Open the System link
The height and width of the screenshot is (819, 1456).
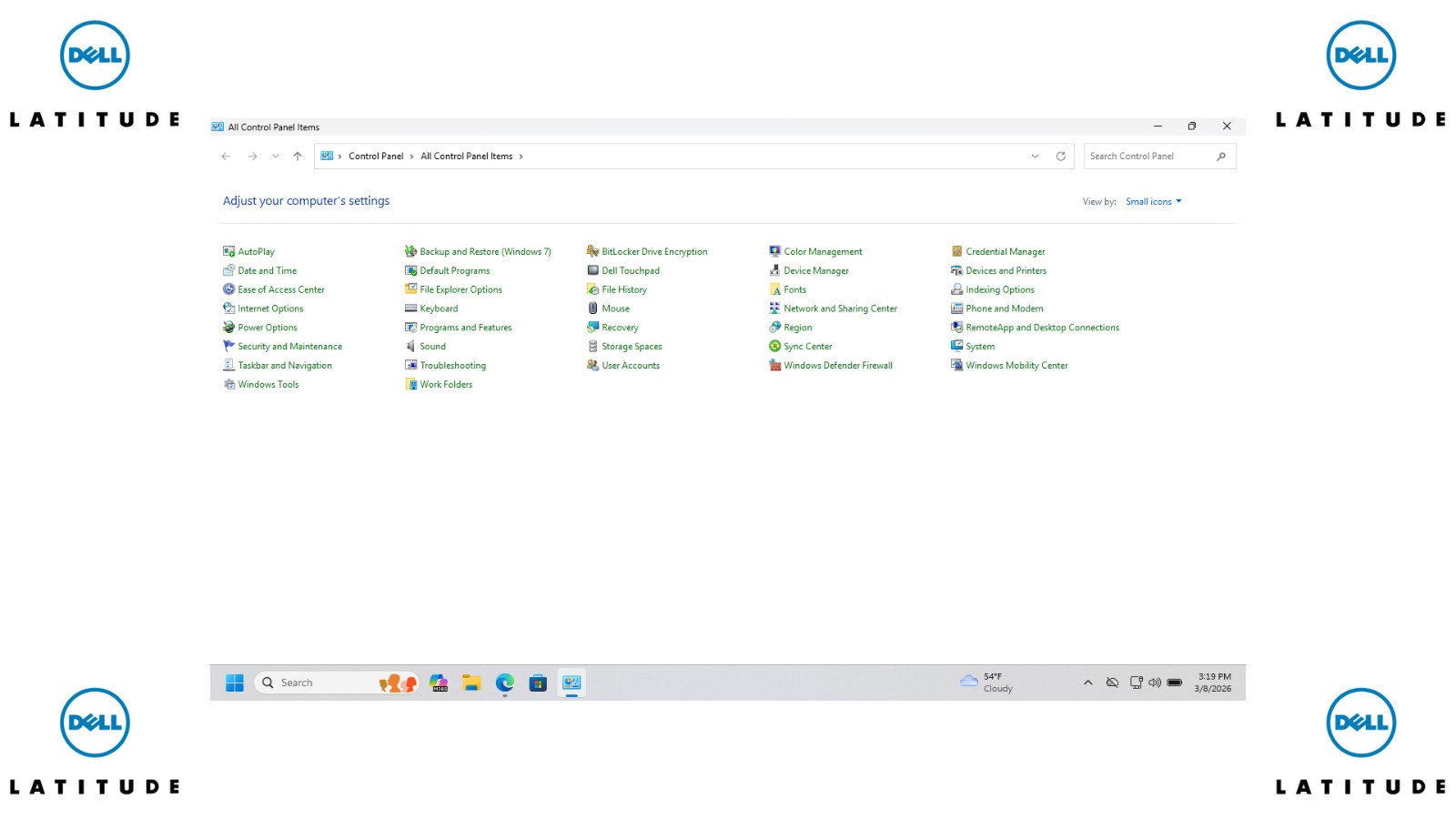(980, 347)
